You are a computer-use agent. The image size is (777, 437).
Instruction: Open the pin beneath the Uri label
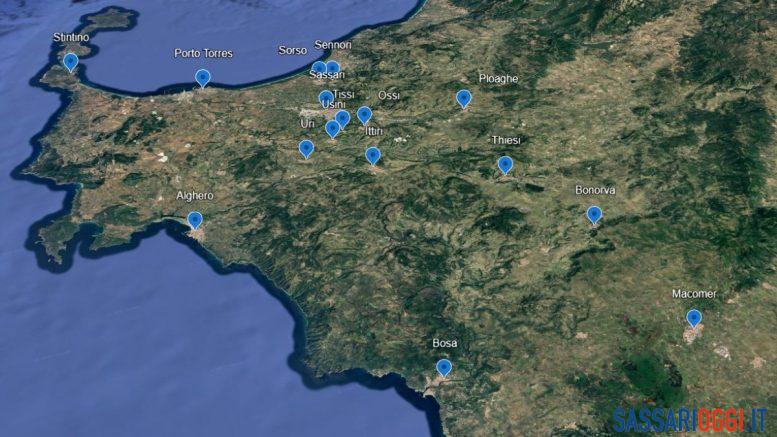point(306,149)
